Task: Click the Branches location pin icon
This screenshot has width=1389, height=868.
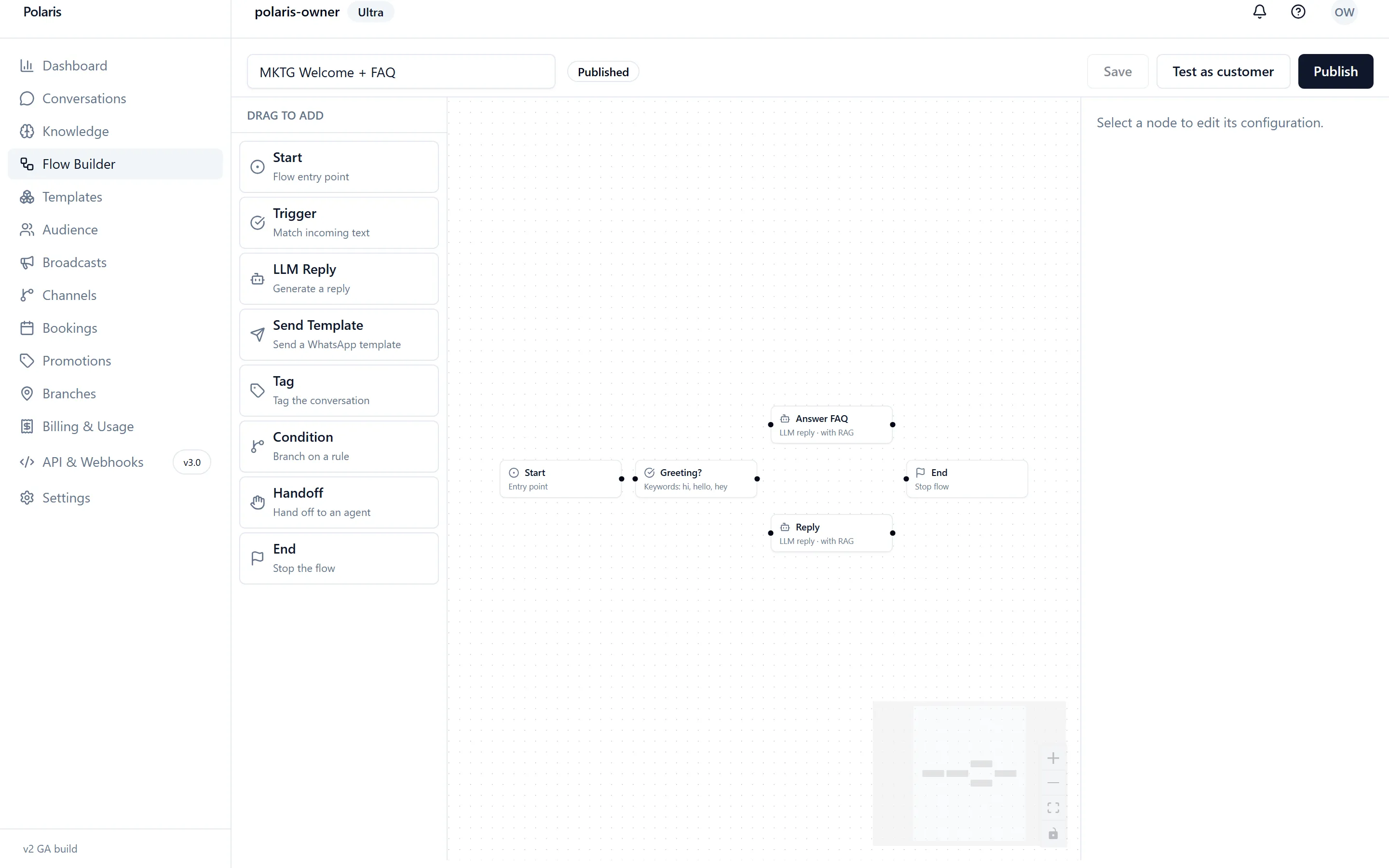Action: pos(27,393)
